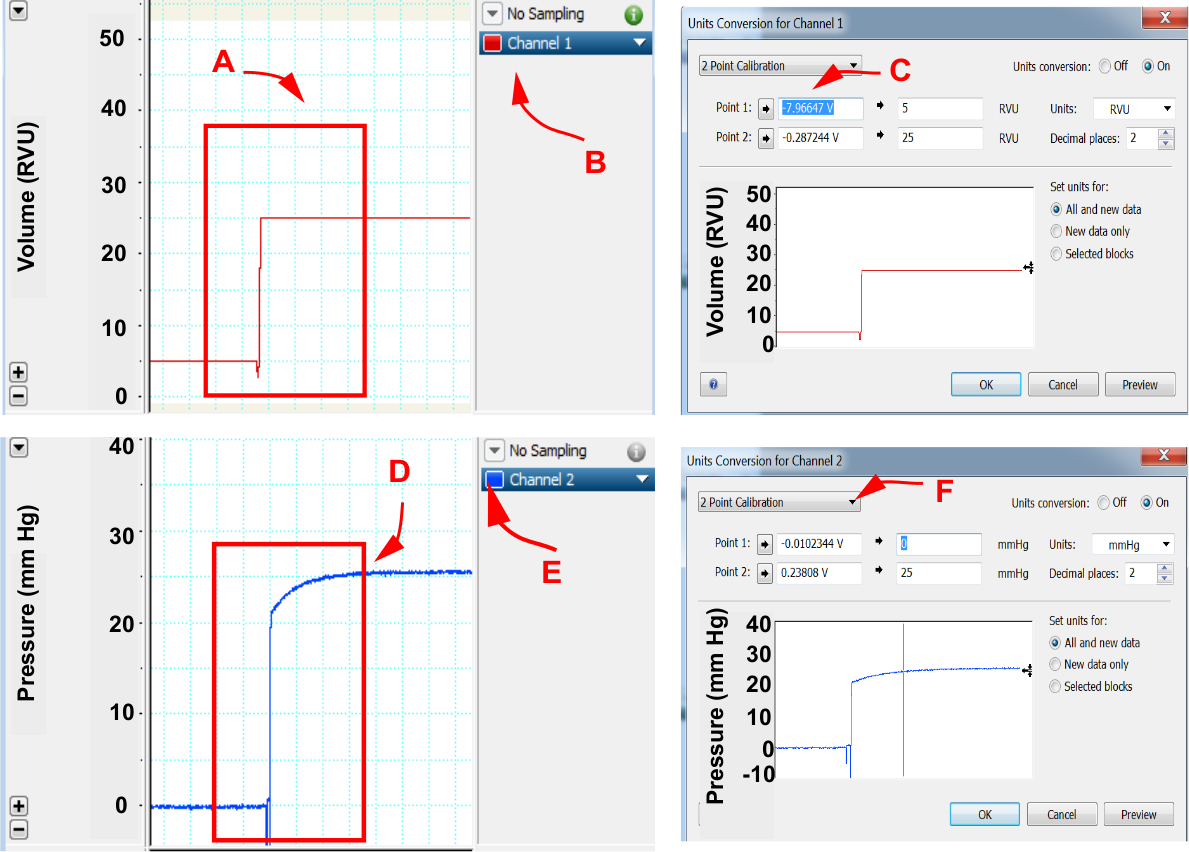
Task: Click OK in the Channel 1 conversion dialog
Action: click(986, 384)
